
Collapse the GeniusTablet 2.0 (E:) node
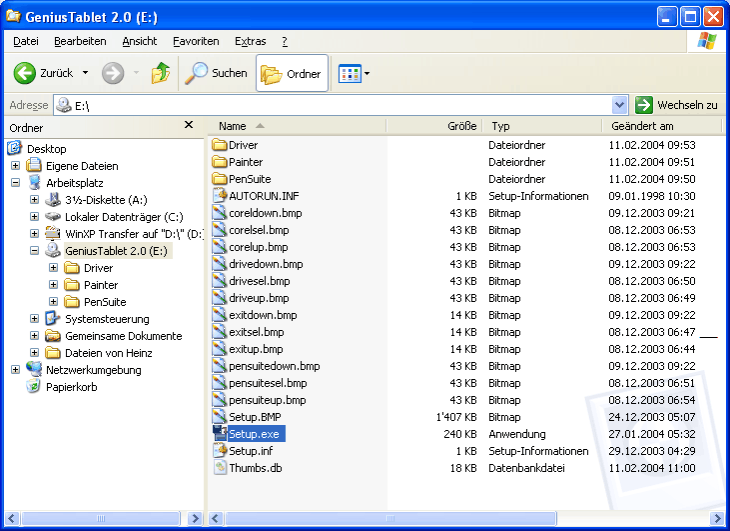point(34,250)
